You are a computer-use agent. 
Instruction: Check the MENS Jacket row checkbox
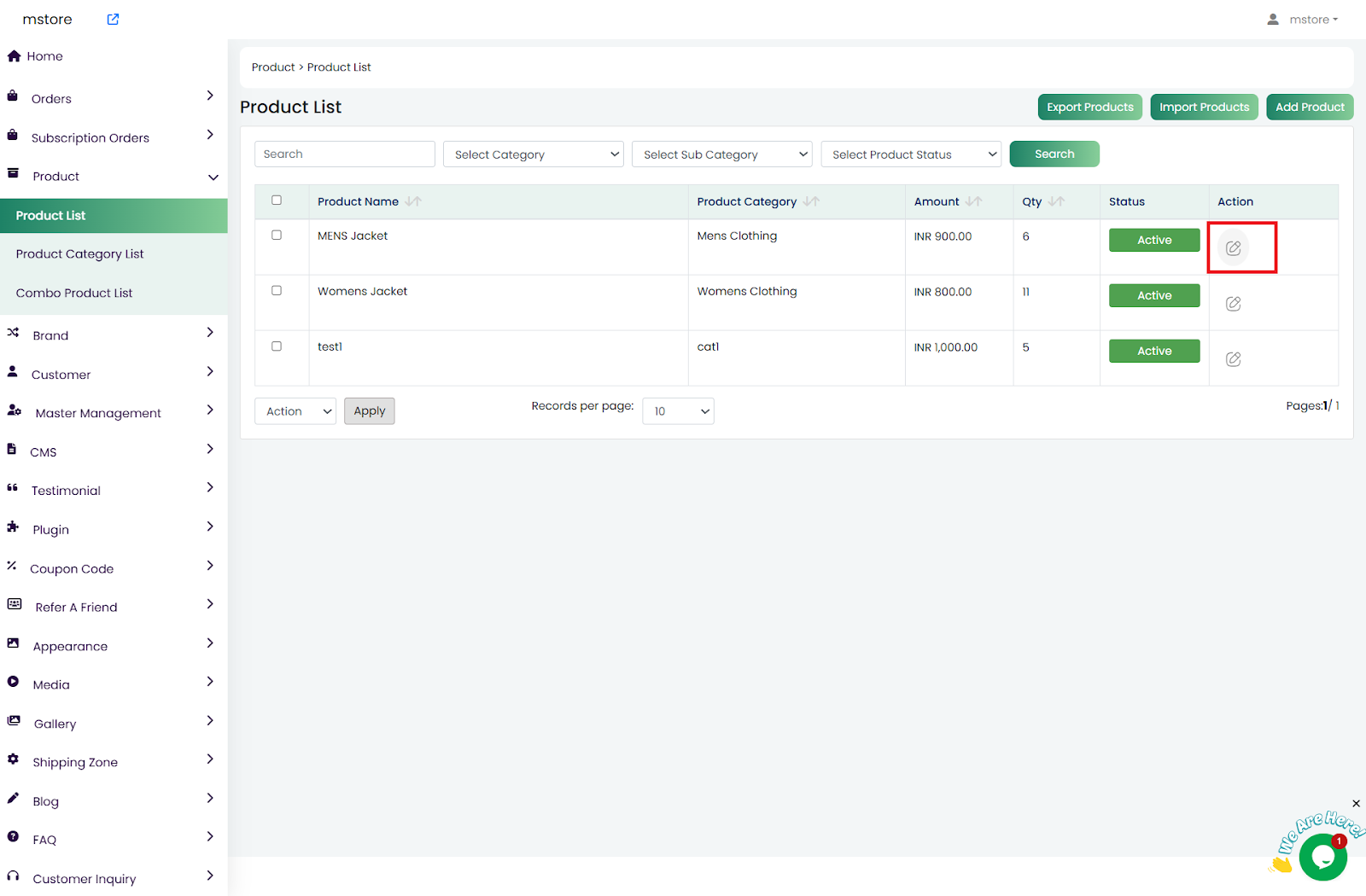[x=277, y=236]
